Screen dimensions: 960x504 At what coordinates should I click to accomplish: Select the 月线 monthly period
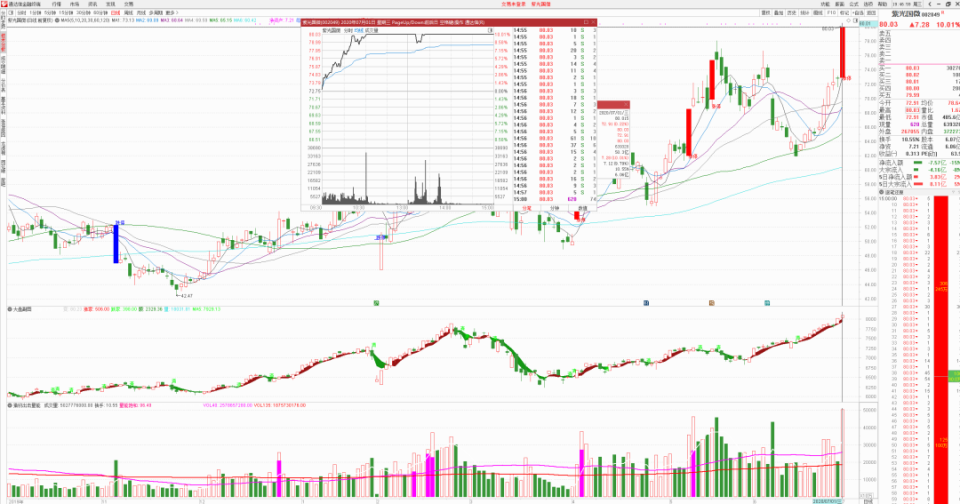(141, 13)
